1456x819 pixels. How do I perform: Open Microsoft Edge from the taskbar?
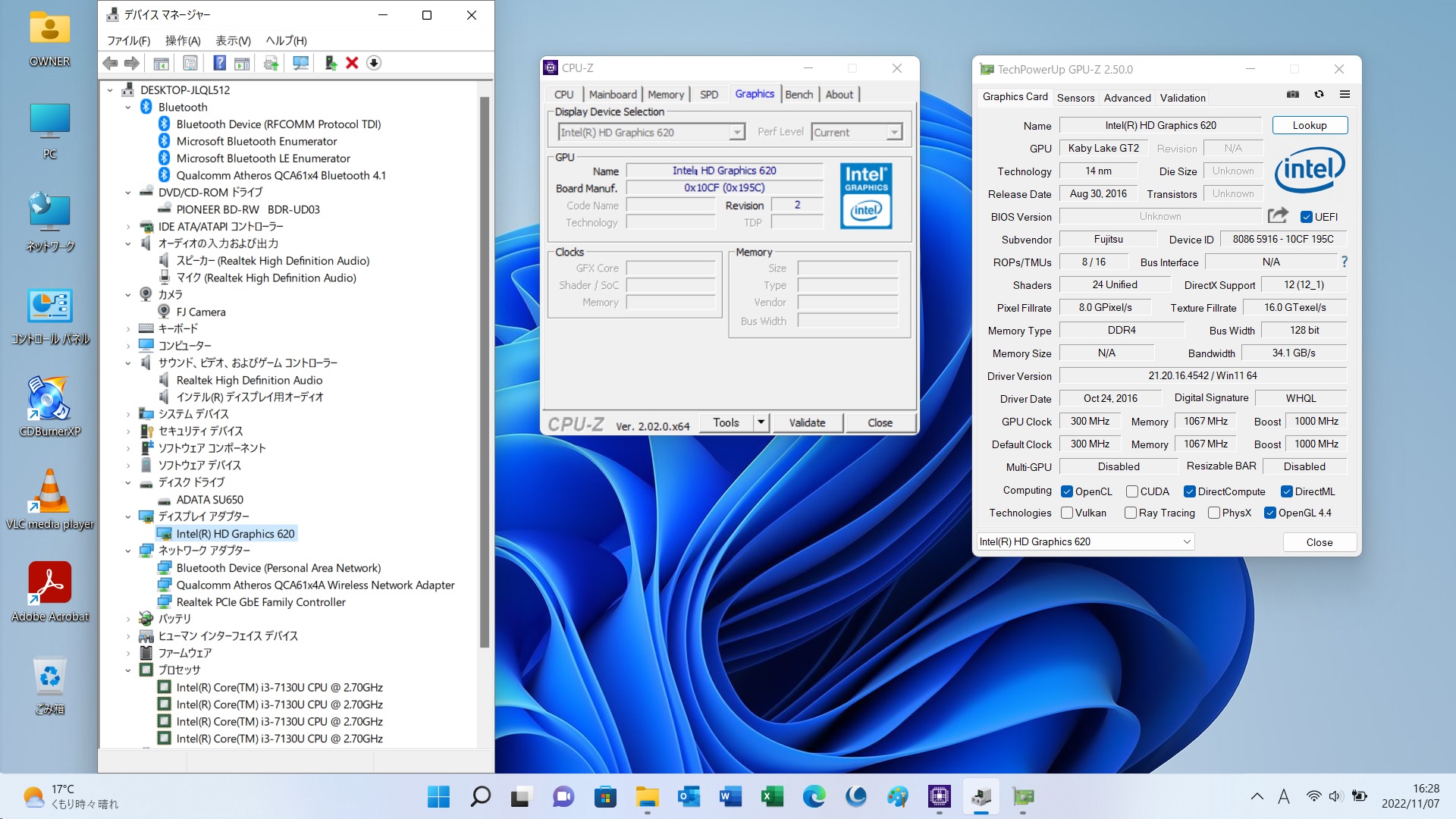click(814, 796)
